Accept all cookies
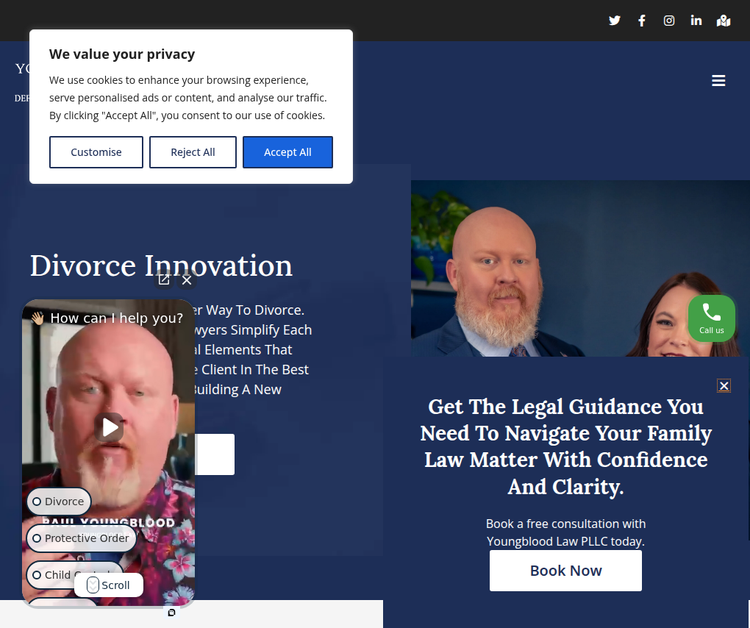Screen dimensions: 750x628 click(287, 152)
